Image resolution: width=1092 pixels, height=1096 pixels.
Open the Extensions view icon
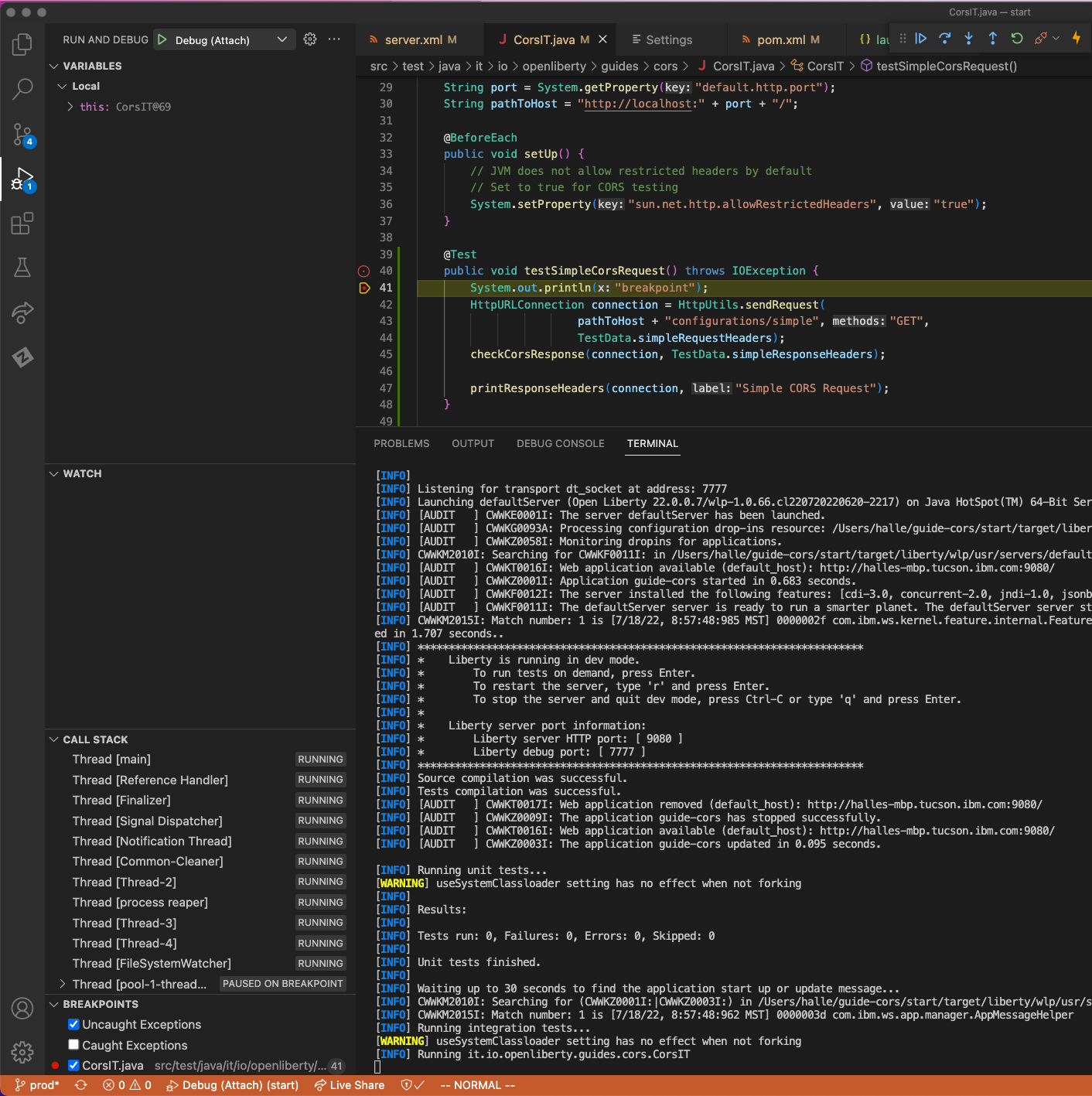click(22, 224)
